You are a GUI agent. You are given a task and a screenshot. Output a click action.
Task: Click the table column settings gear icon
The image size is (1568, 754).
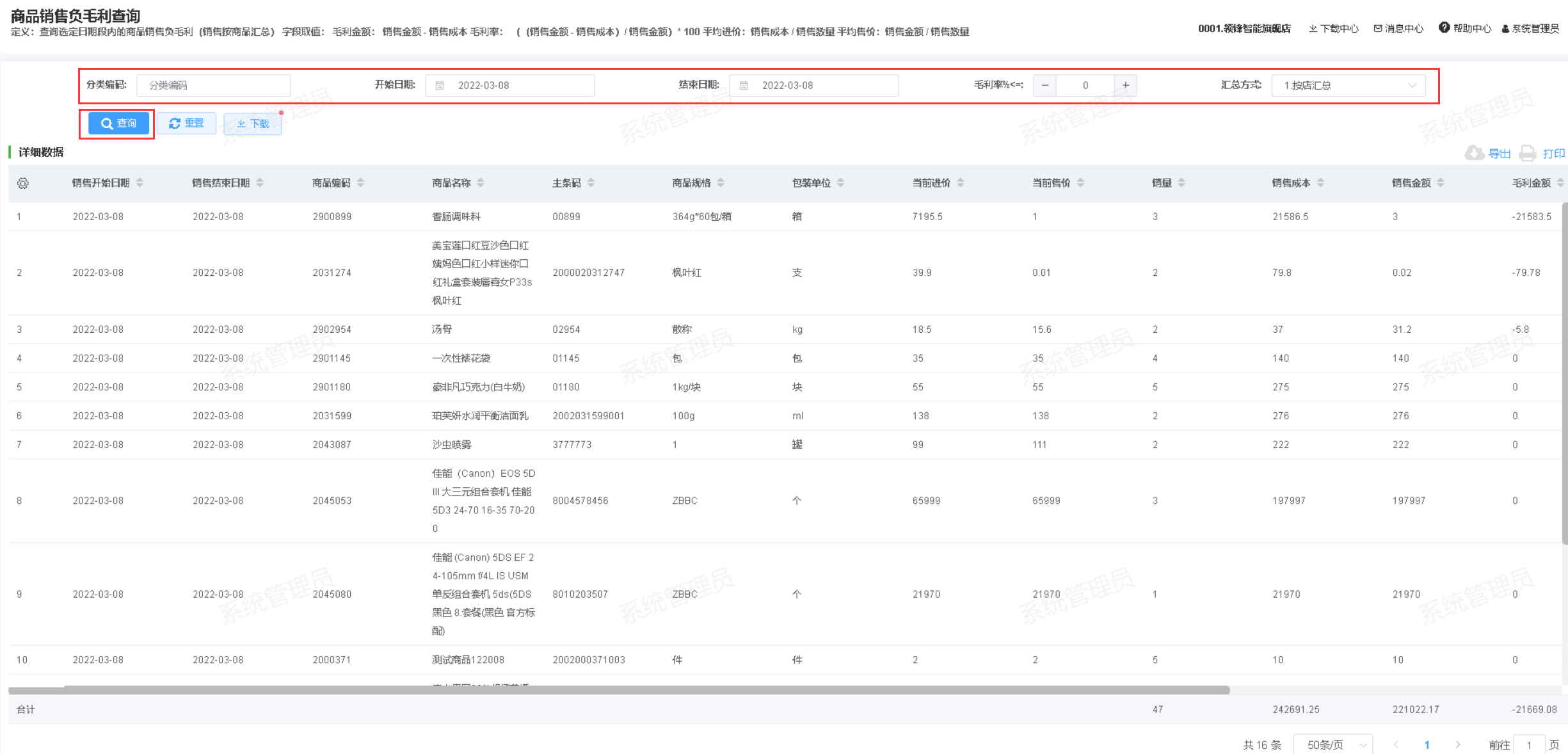click(x=23, y=184)
